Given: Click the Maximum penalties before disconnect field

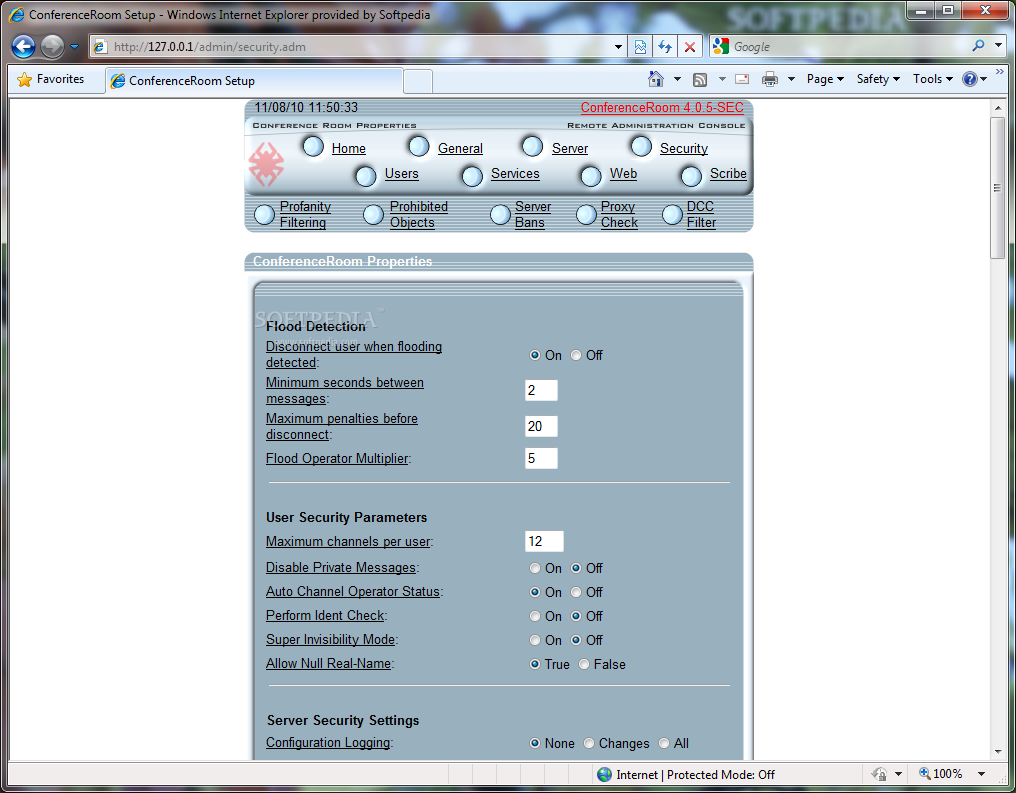Looking at the screenshot, I should [541, 426].
